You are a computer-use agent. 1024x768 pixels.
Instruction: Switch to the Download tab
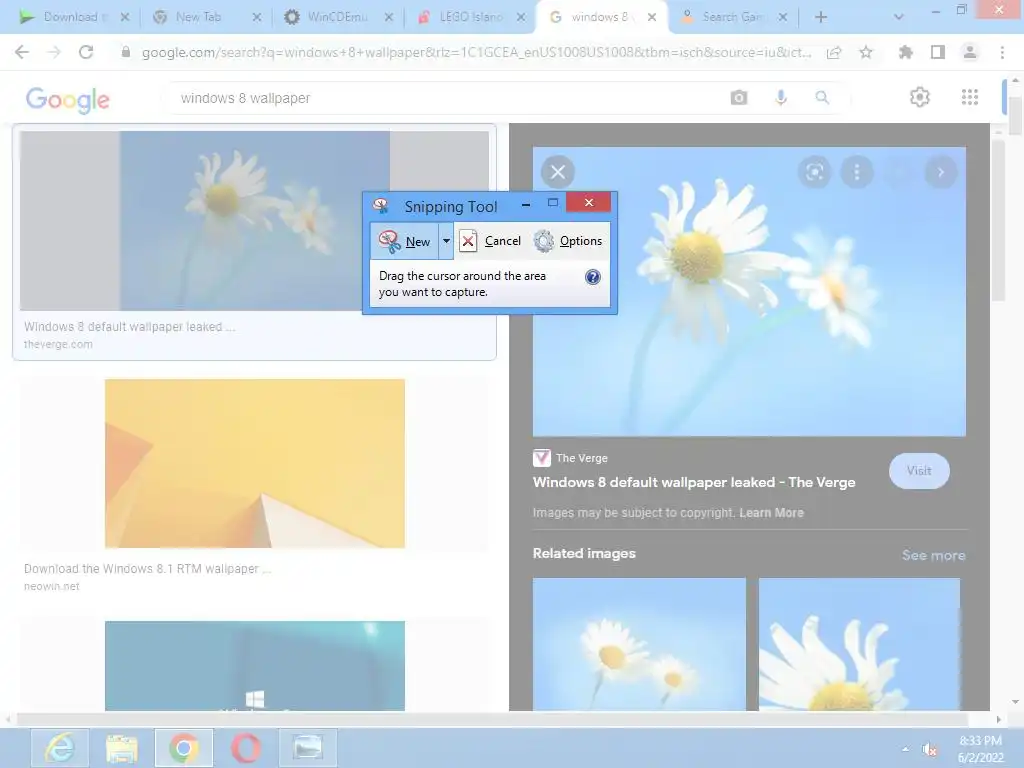click(x=71, y=17)
